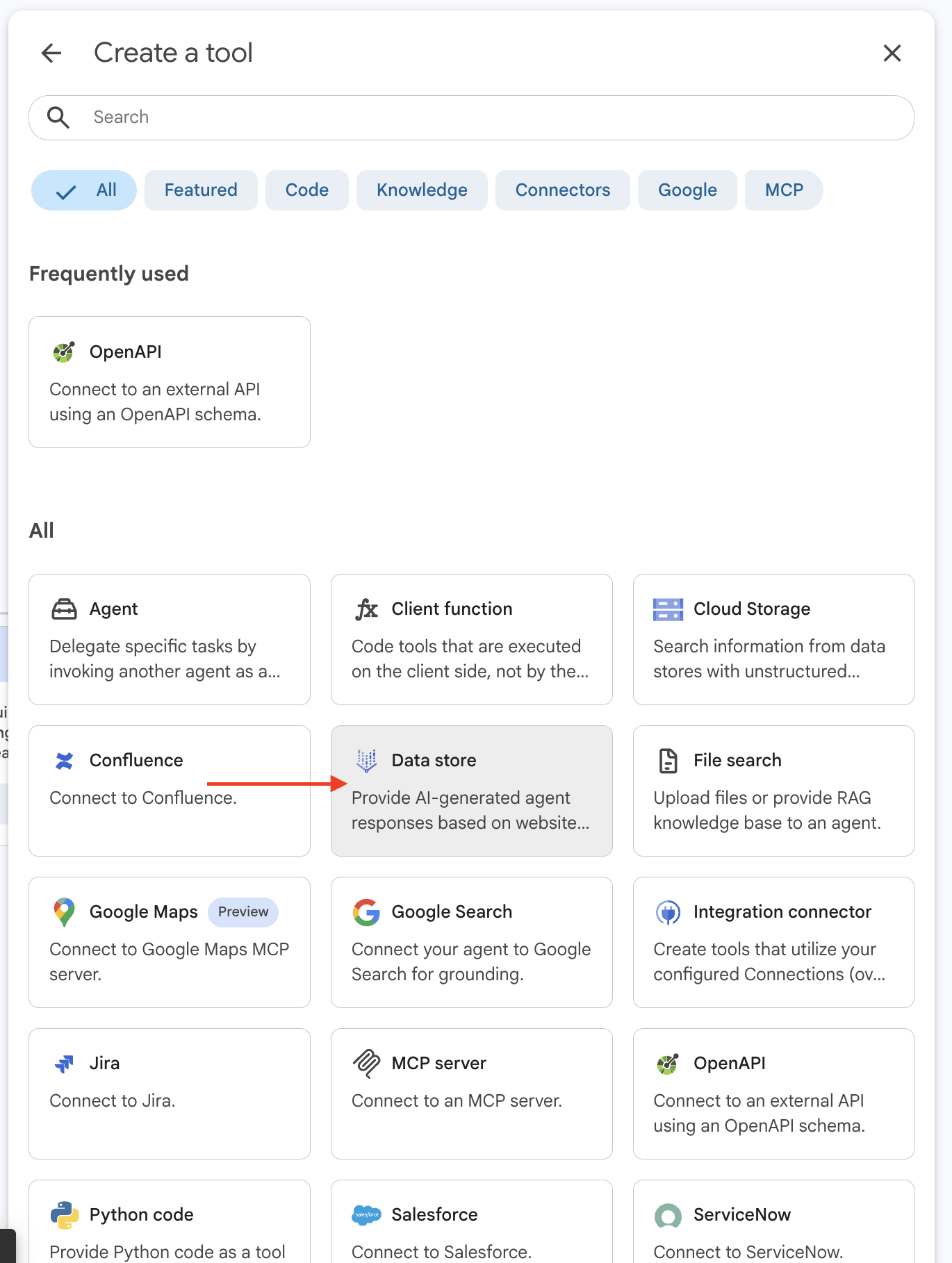Image resolution: width=952 pixels, height=1263 pixels.
Task: Click the Integration connector plug icon
Action: 668,912
